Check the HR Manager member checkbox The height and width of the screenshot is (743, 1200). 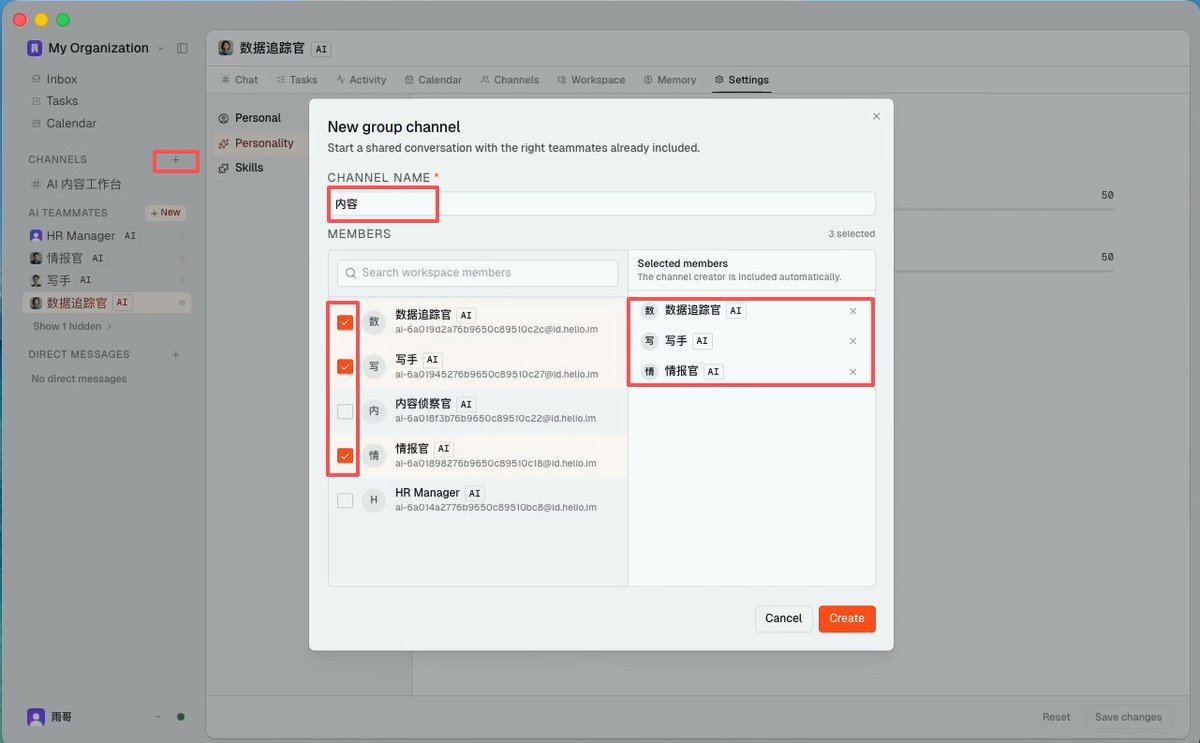tap(345, 500)
